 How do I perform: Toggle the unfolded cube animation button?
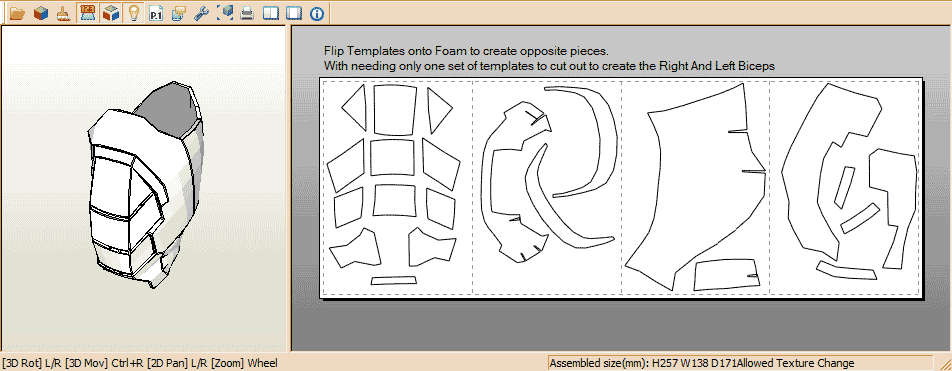(110, 13)
